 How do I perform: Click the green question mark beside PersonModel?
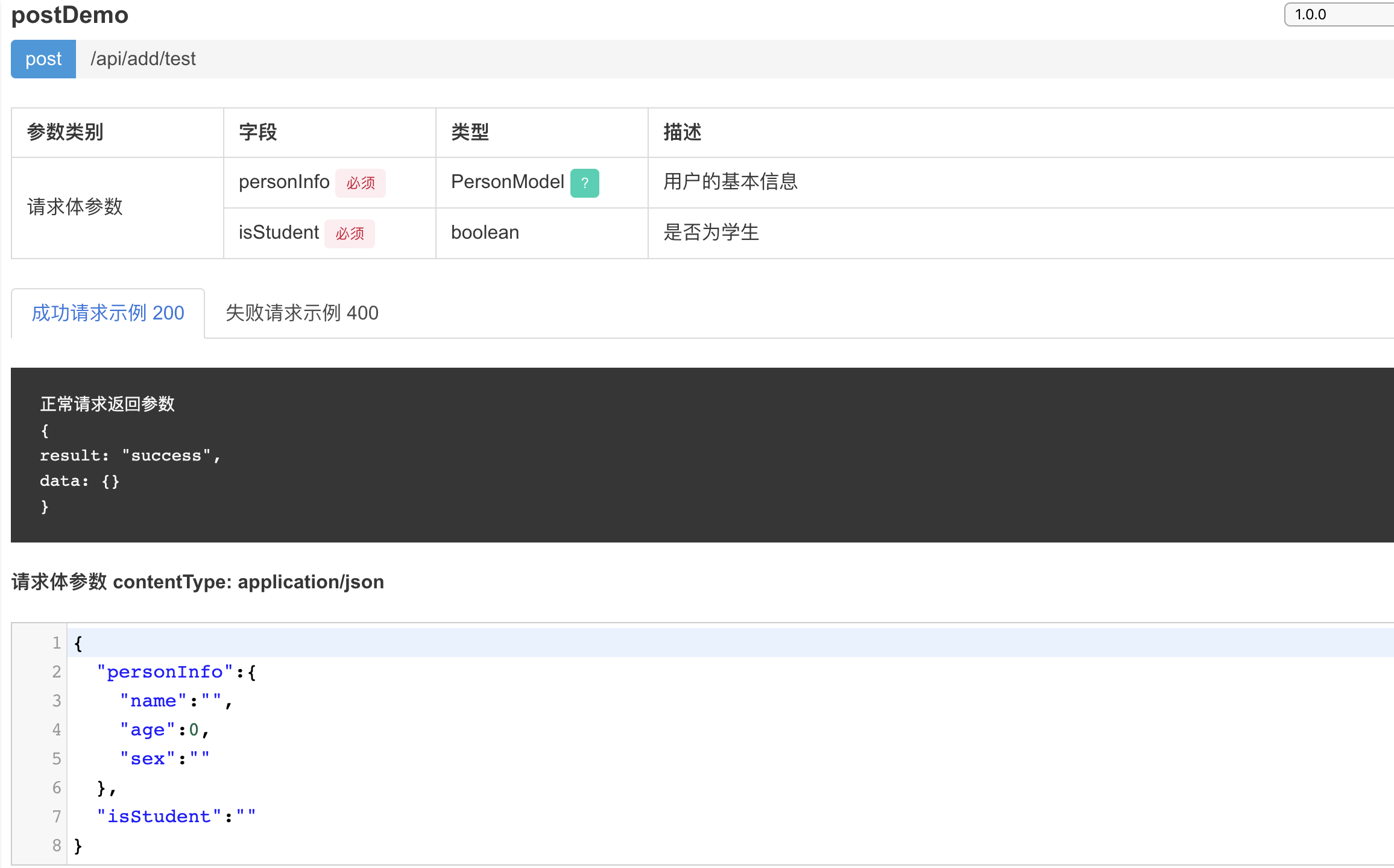(x=584, y=183)
